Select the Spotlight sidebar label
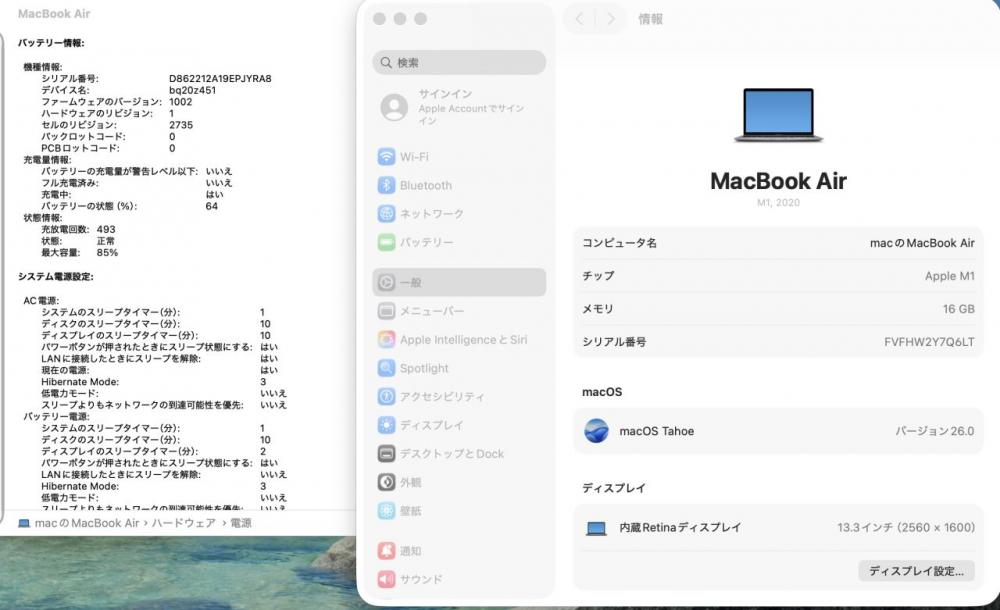Viewport: 1000px width, 610px height. [x=424, y=368]
